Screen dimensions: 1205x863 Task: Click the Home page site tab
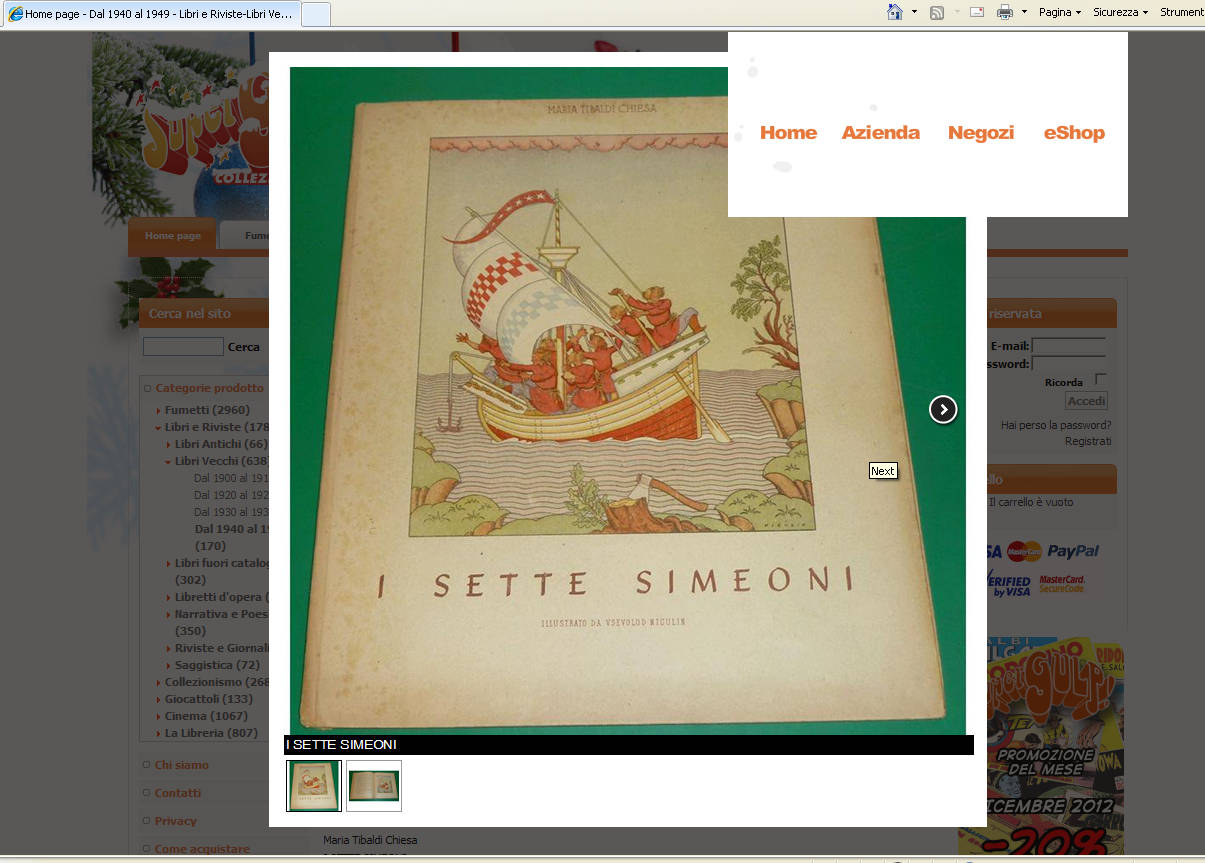click(172, 236)
